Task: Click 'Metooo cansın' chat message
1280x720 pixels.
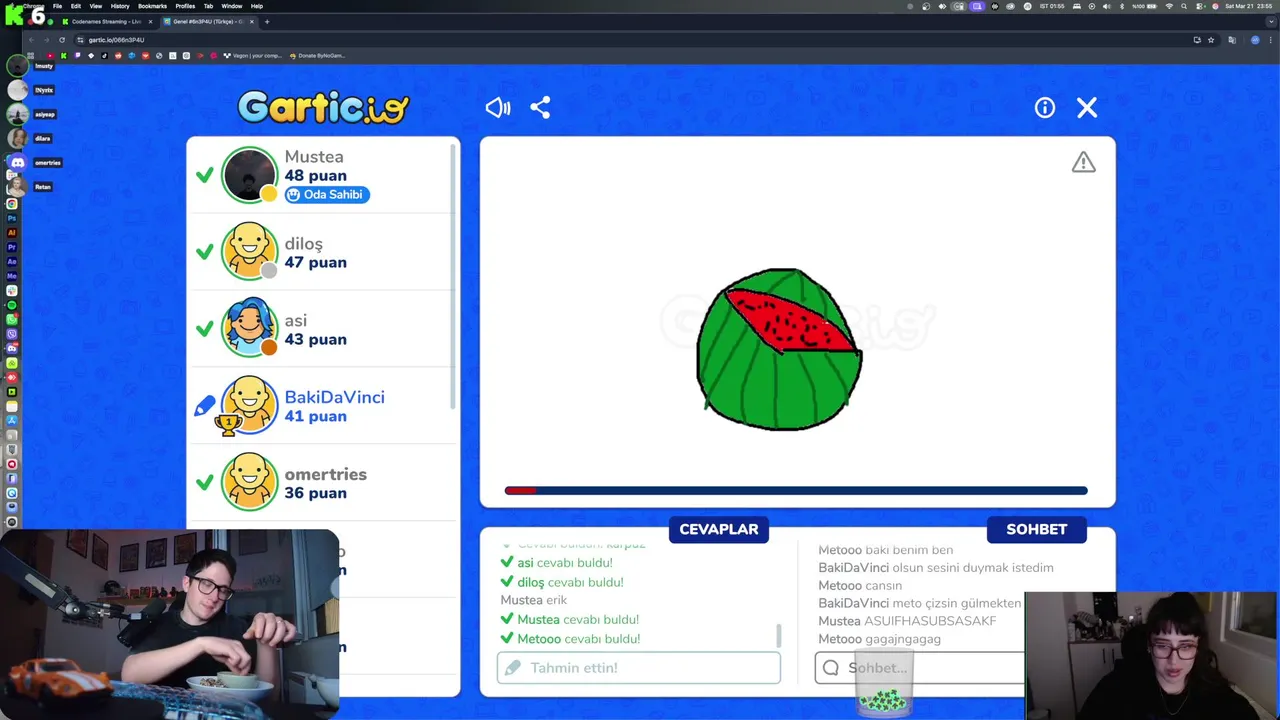Action: pos(860,585)
